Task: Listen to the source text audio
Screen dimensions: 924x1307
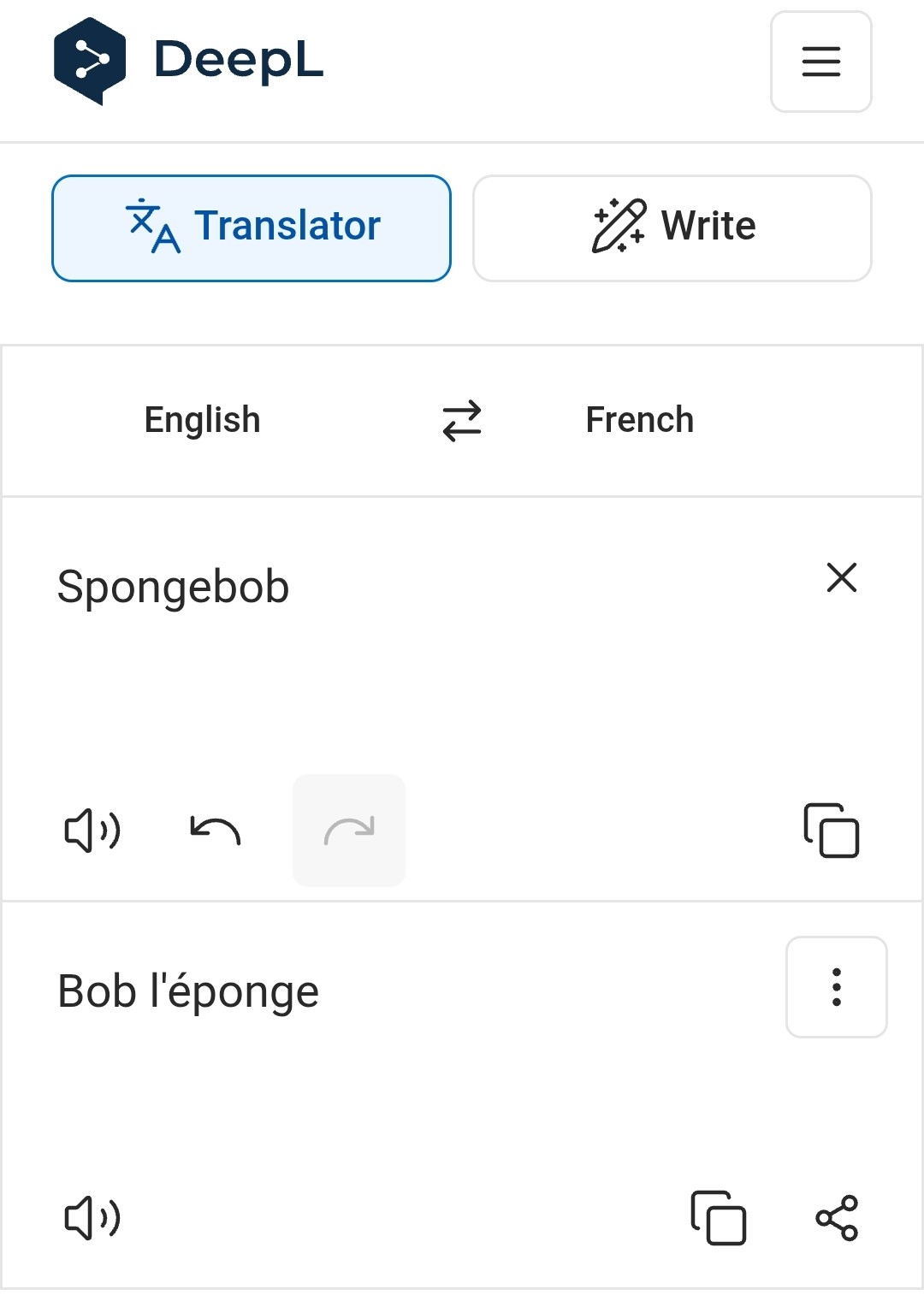Action: pyautogui.click(x=92, y=831)
